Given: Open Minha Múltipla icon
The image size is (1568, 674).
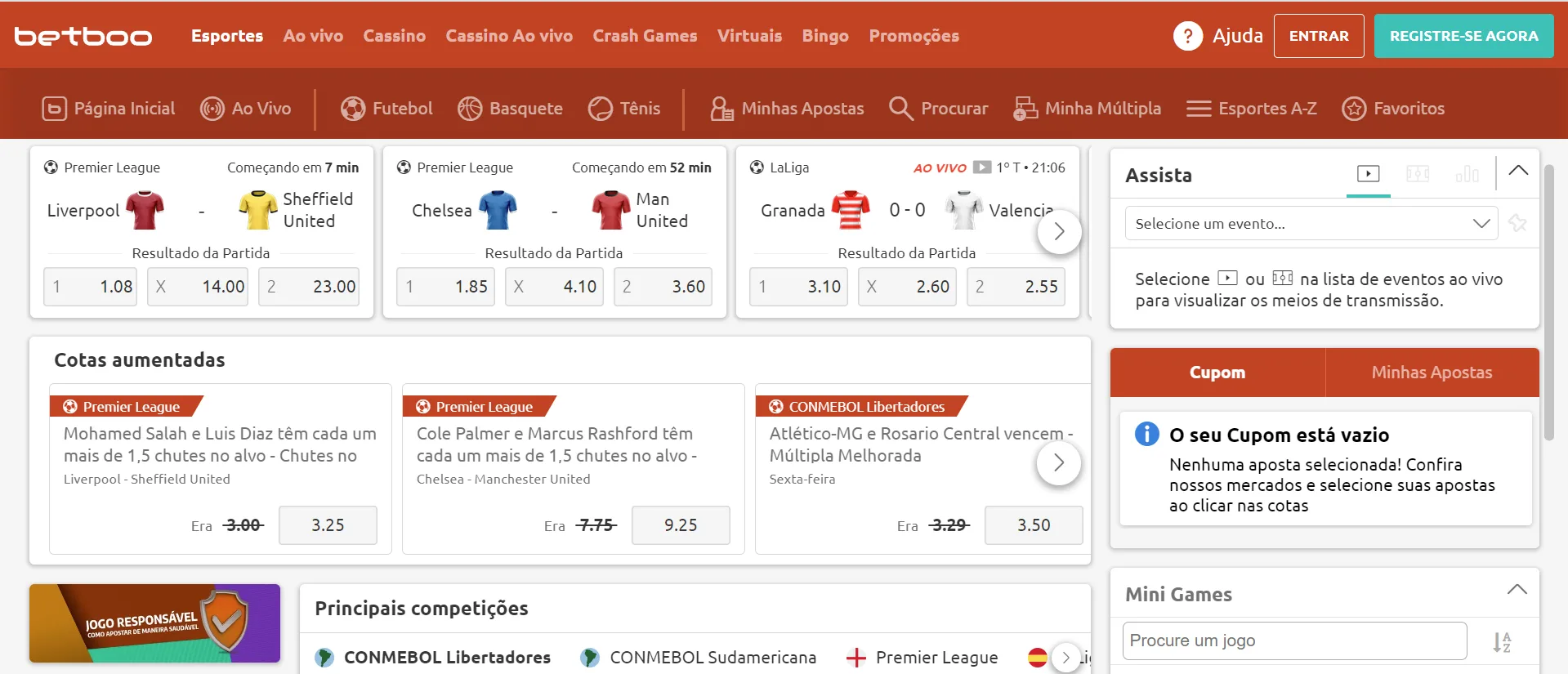Looking at the screenshot, I should tap(1025, 109).
